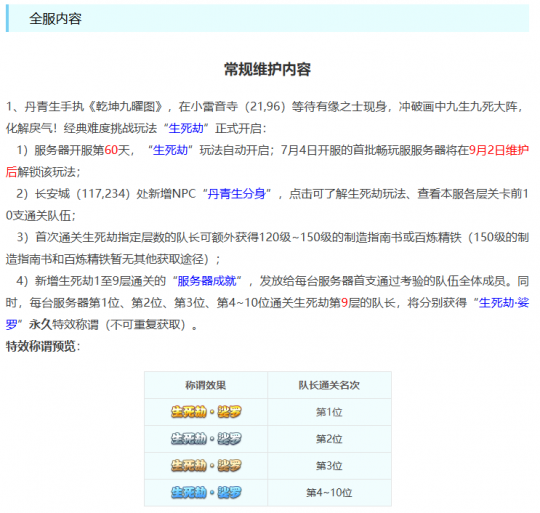
Task: Click the blue 生死劫·娑罗 title badge
Action: 206,492
